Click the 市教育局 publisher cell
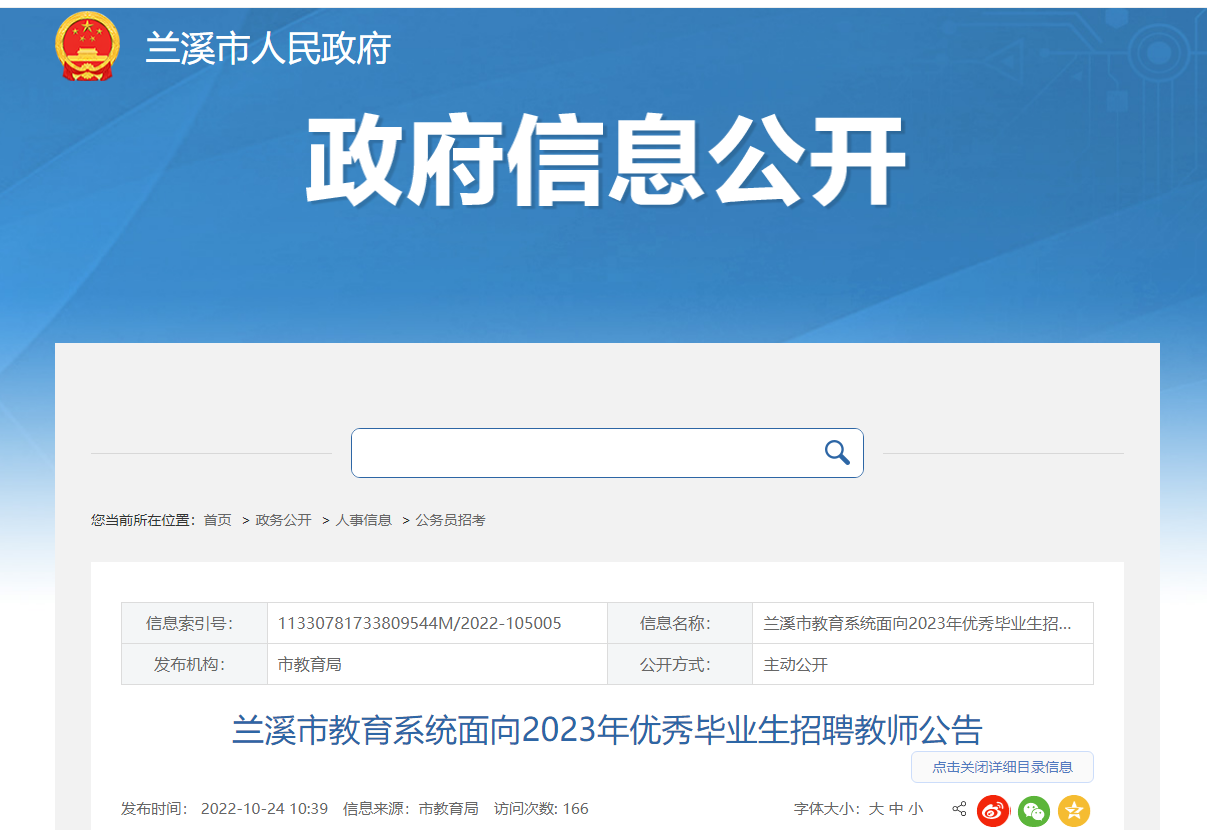This screenshot has height=830, width=1207. point(437,664)
